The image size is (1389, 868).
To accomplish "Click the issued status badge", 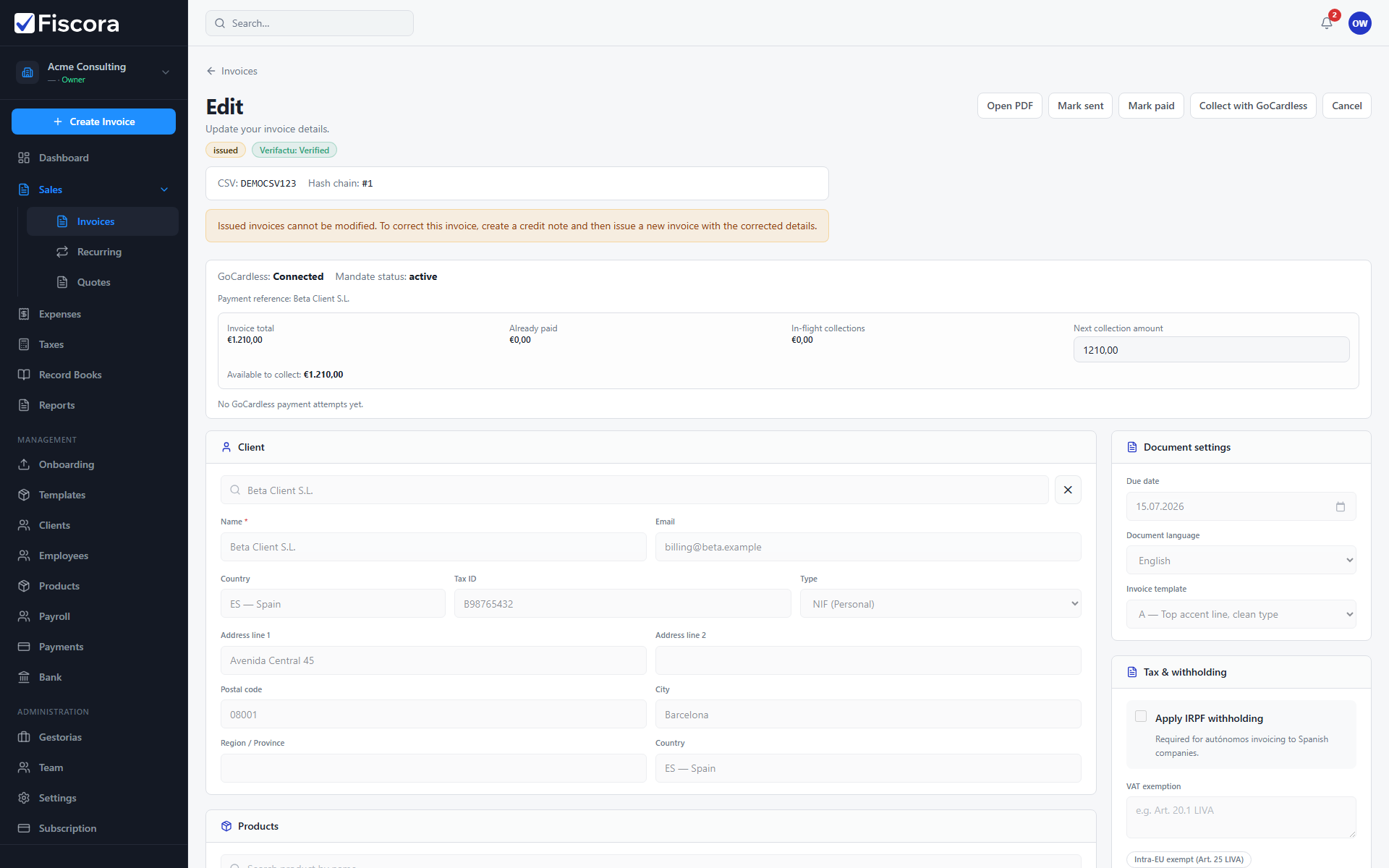I will click(x=226, y=150).
